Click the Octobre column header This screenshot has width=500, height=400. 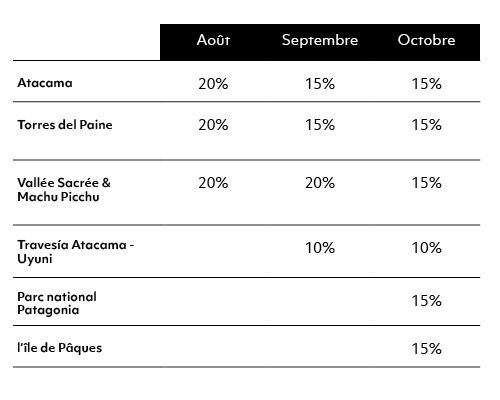point(426,40)
